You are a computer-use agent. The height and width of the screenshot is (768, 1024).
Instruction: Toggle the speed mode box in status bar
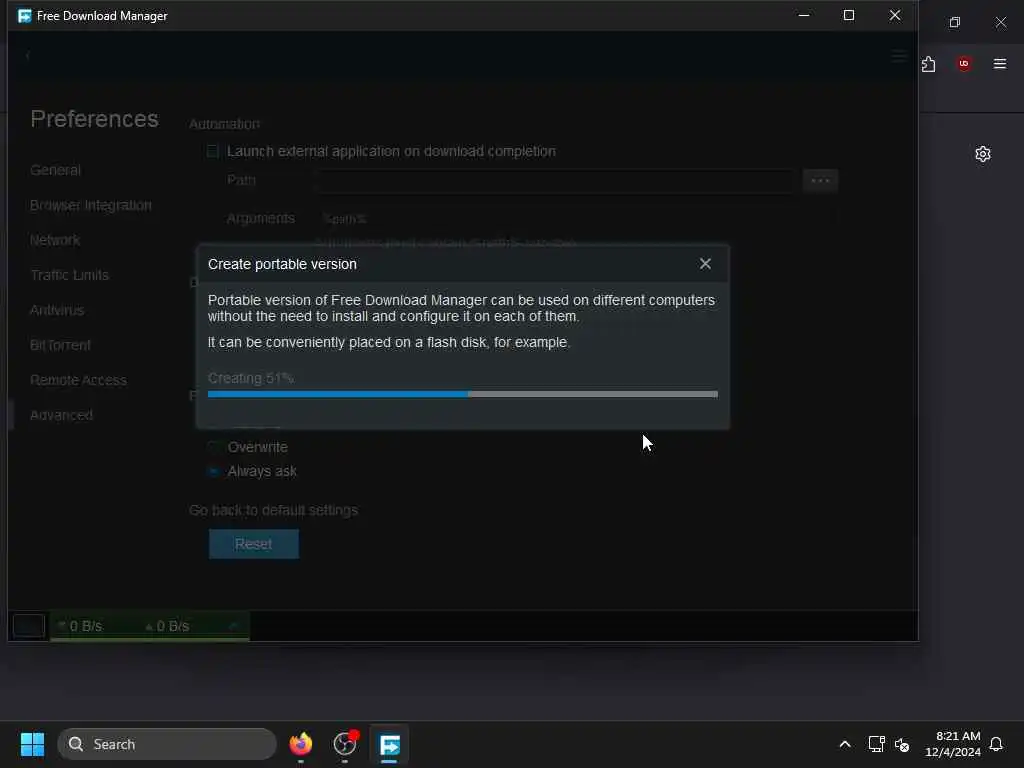tap(29, 626)
